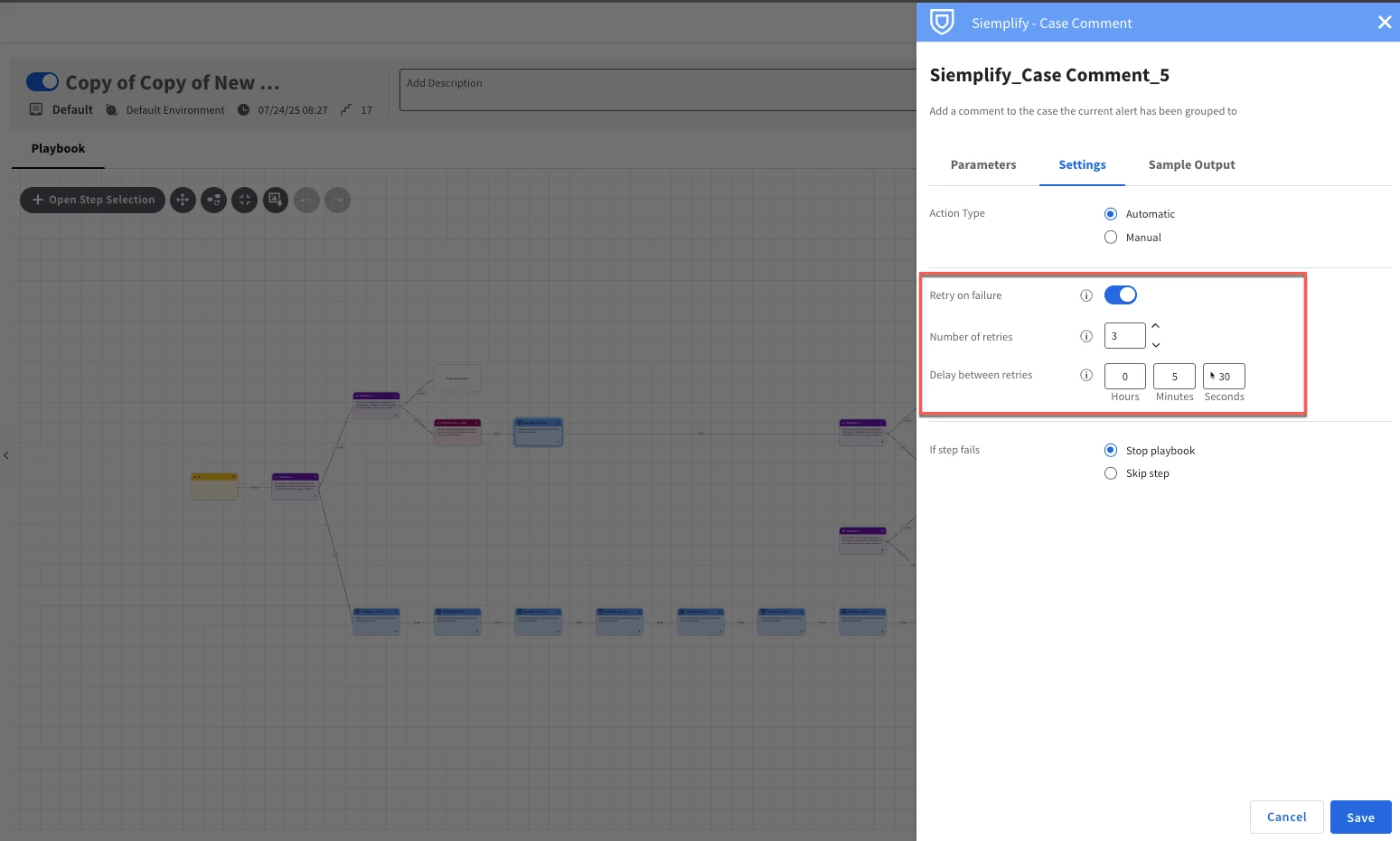The height and width of the screenshot is (841, 1400).
Task: Close the Case Comment side panel
Action: point(1384,23)
